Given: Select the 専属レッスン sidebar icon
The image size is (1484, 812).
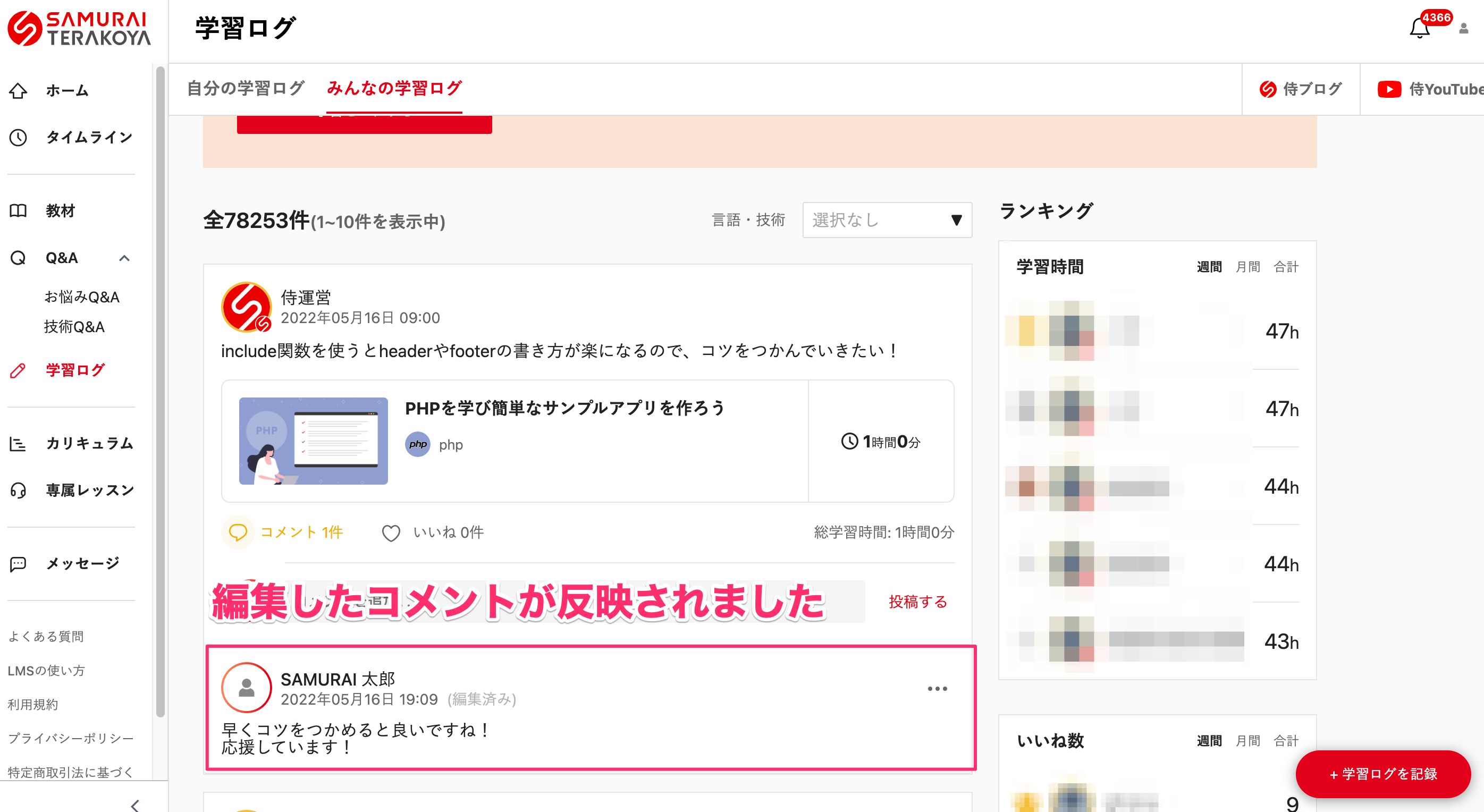Looking at the screenshot, I should (19, 489).
